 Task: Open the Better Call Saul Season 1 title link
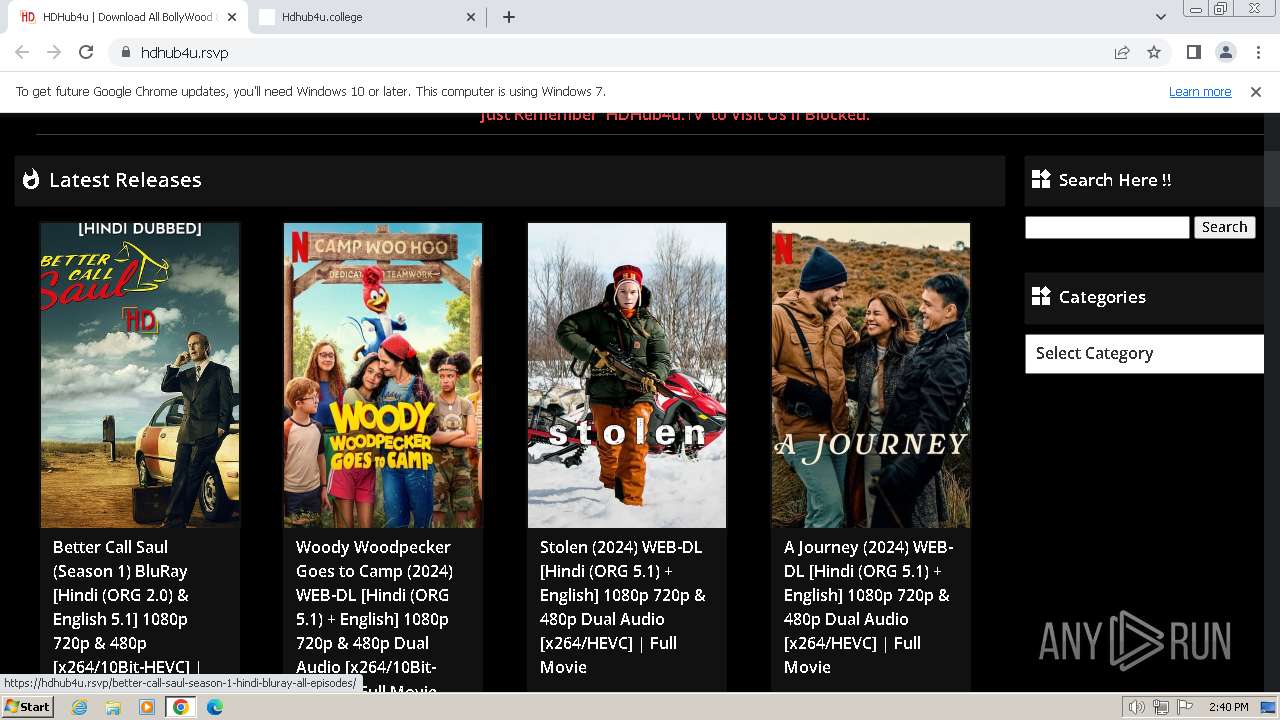127,607
